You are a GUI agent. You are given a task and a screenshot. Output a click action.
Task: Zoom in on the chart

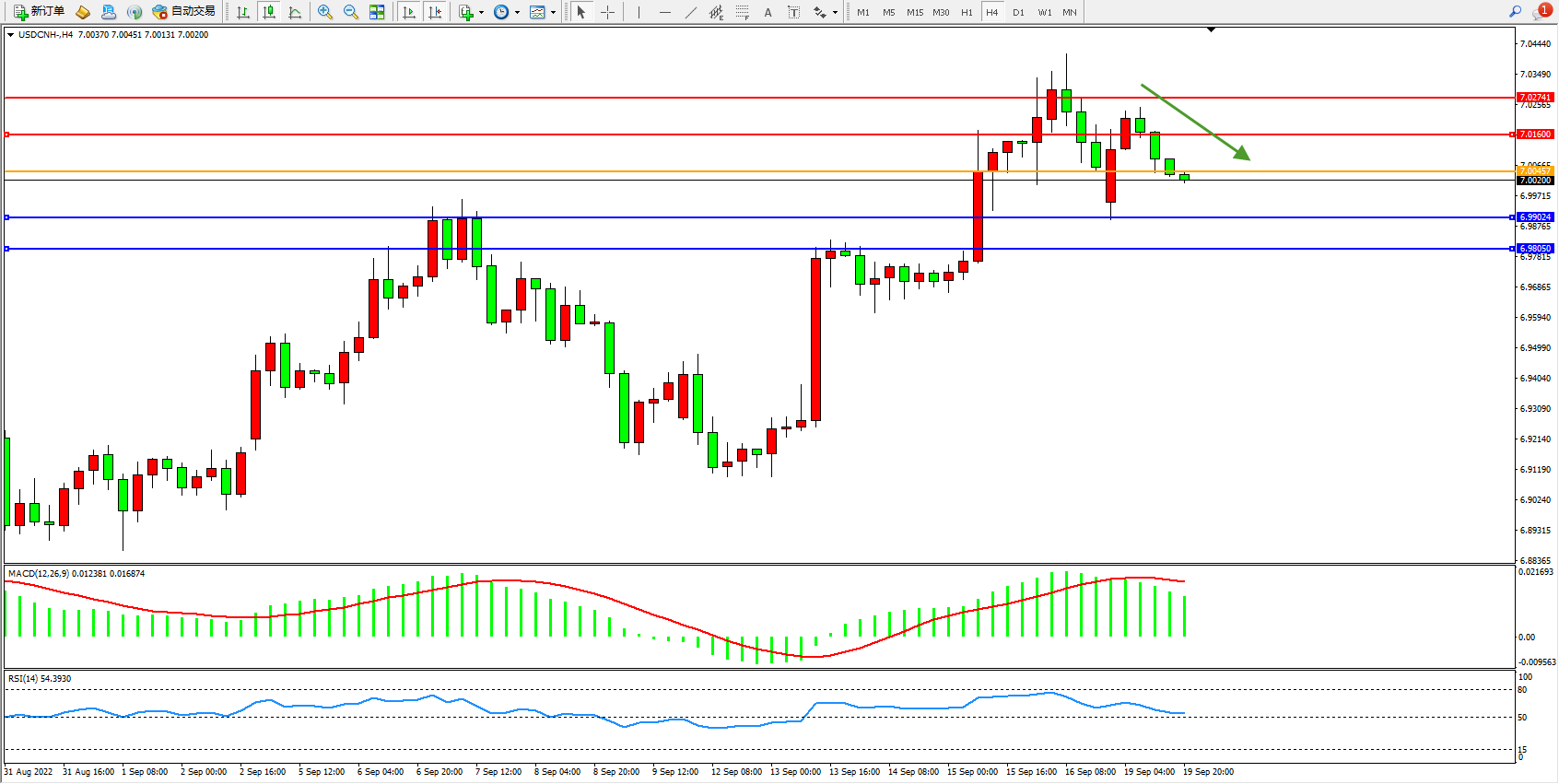point(325,12)
